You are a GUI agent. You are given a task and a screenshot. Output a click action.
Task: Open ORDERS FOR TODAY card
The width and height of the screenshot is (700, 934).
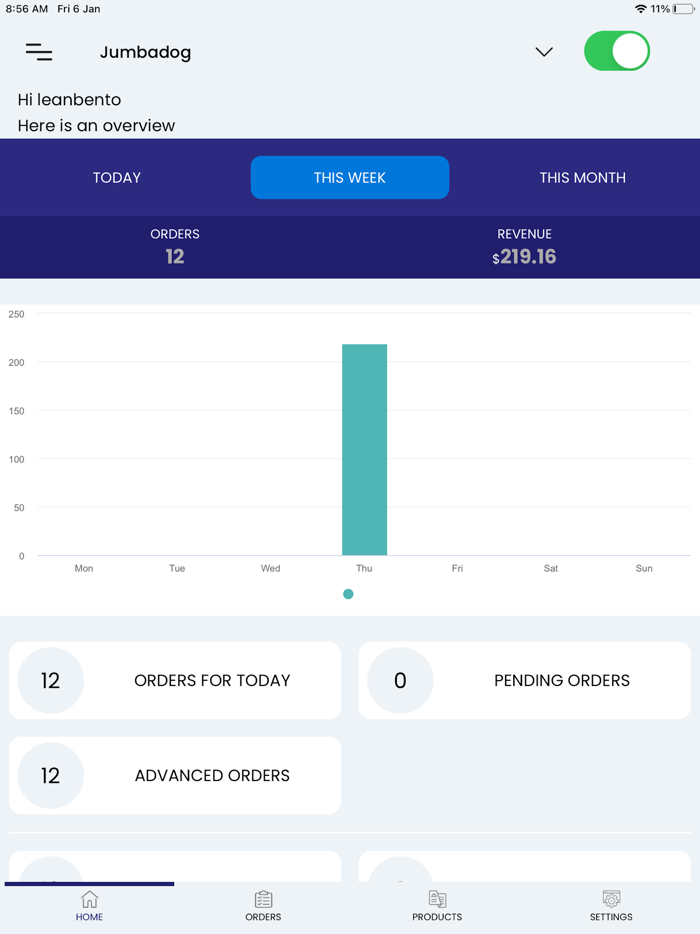tap(175, 680)
